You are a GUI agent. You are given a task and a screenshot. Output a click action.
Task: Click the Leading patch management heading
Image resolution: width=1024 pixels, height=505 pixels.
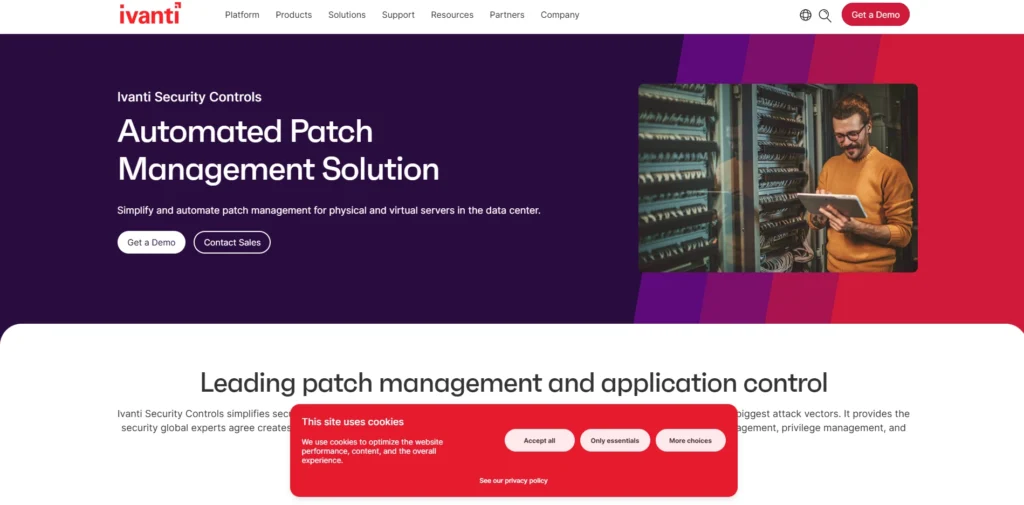point(513,383)
